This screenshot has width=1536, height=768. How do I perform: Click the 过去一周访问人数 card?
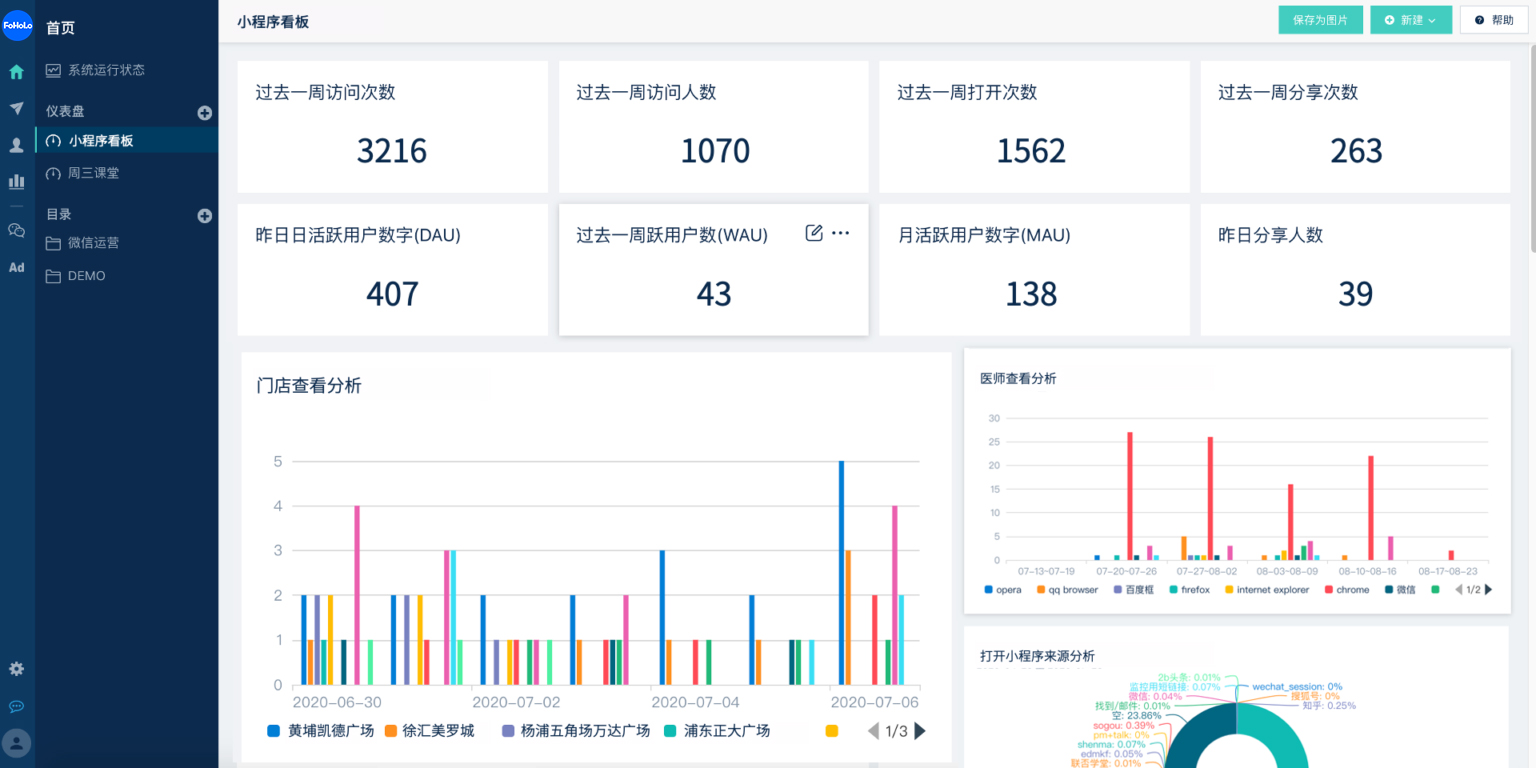point(713,127)
